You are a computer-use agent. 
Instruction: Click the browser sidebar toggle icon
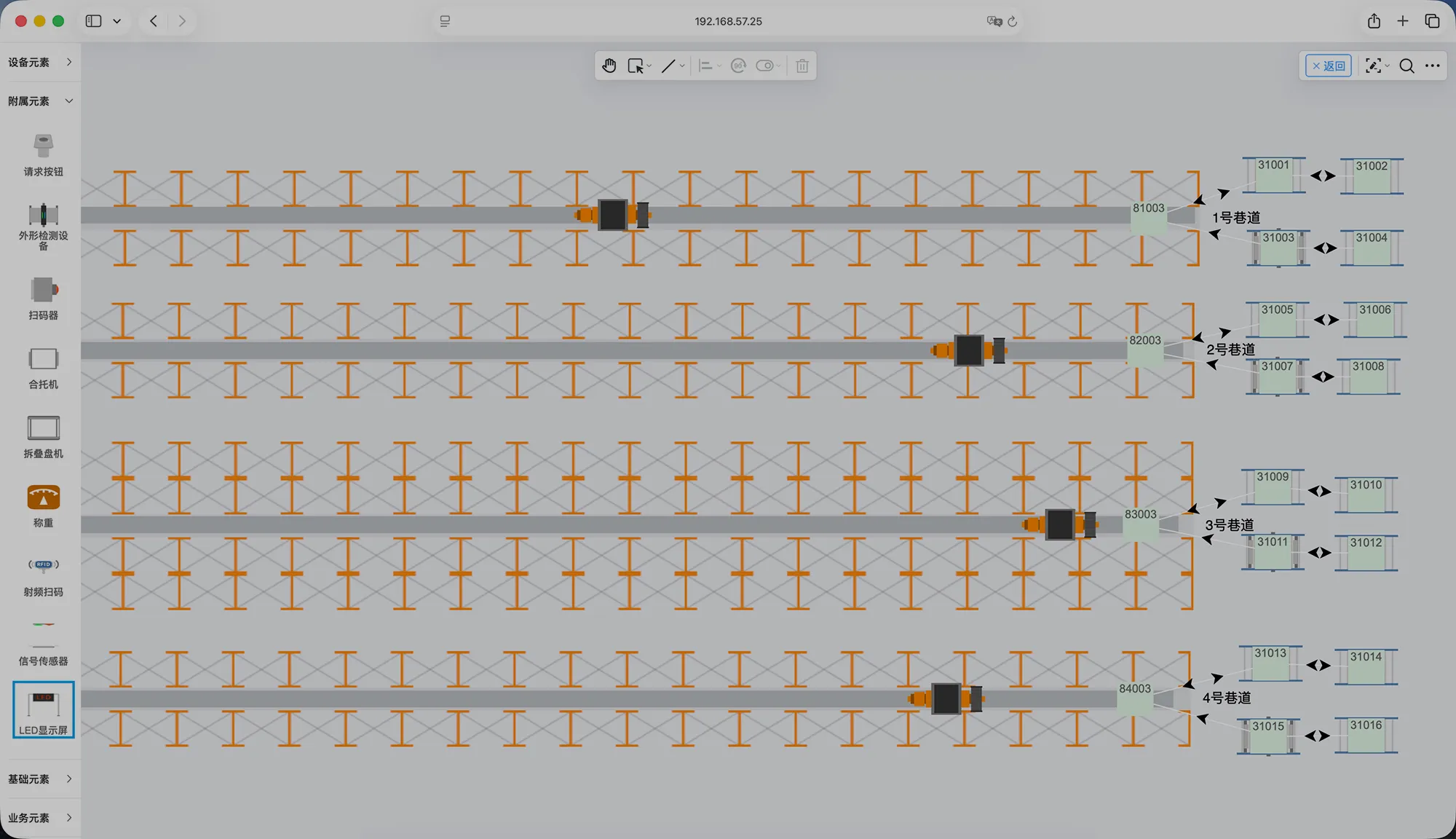coord(93,21)
